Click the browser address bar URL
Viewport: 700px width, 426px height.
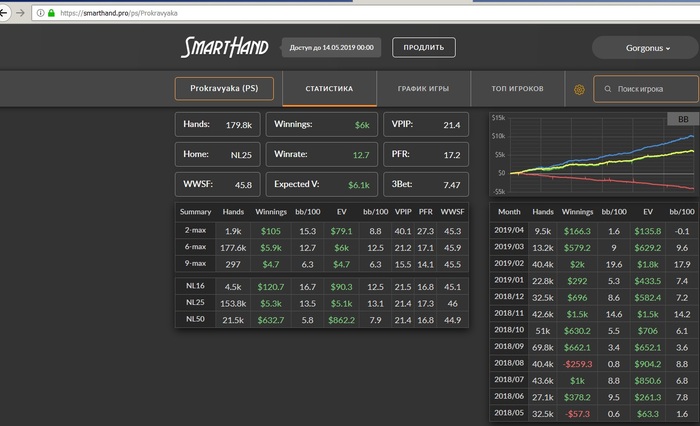click(x=119, y=13)
